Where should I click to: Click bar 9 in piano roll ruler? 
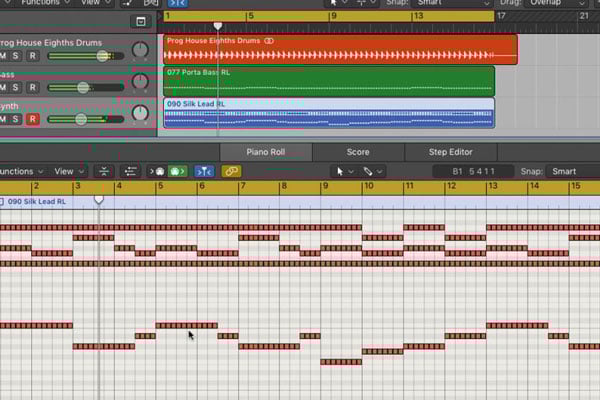(x=325, y=187)
